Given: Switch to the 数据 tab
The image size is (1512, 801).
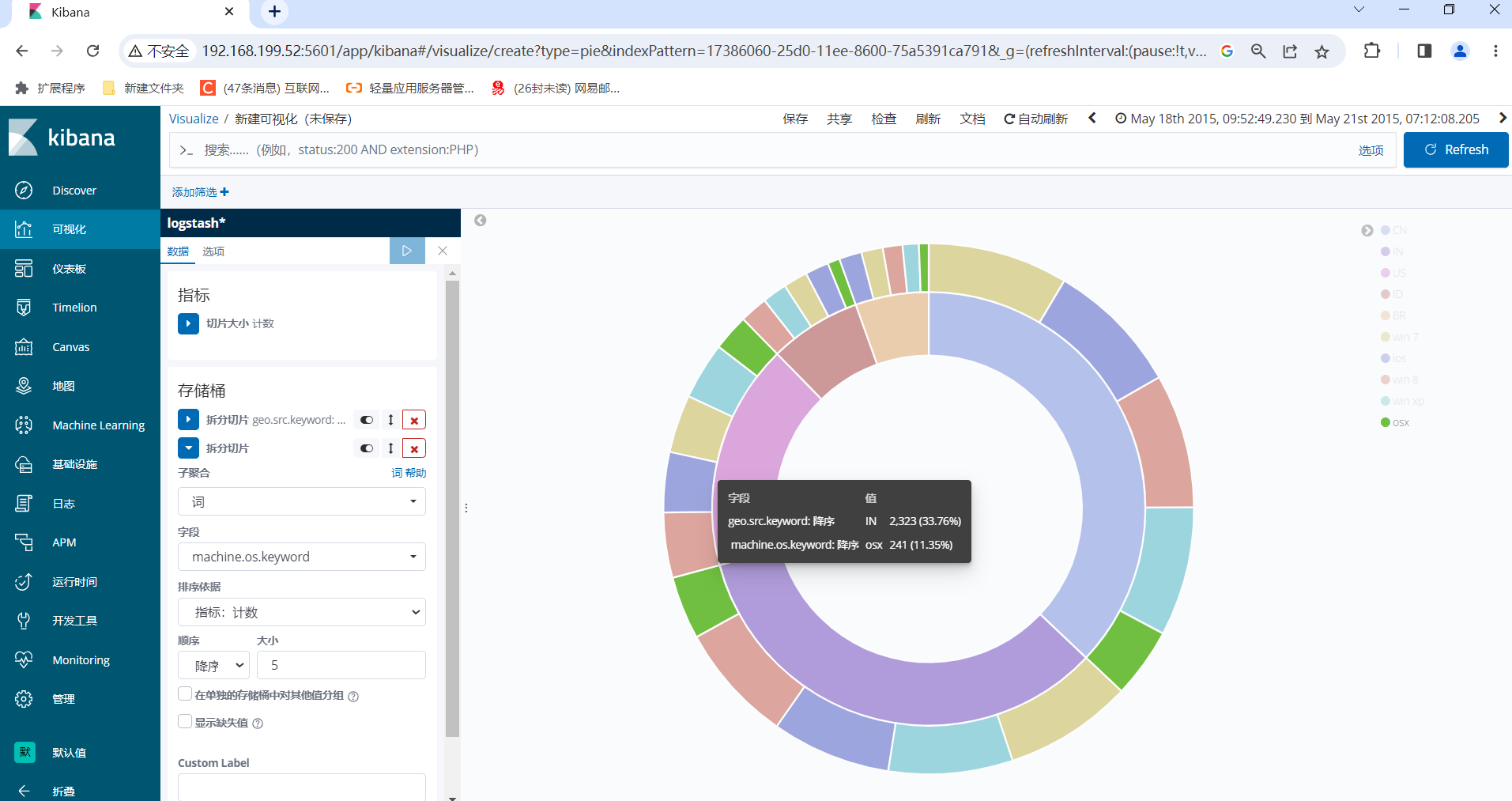Looking at the screenshot, I should (178, 251).
